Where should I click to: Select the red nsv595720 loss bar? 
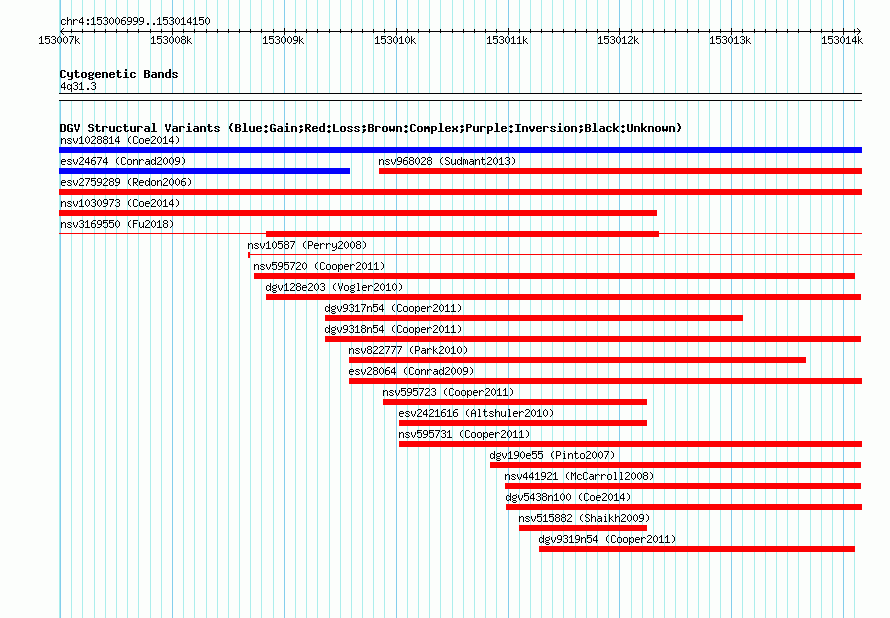[x=555, y=276]
